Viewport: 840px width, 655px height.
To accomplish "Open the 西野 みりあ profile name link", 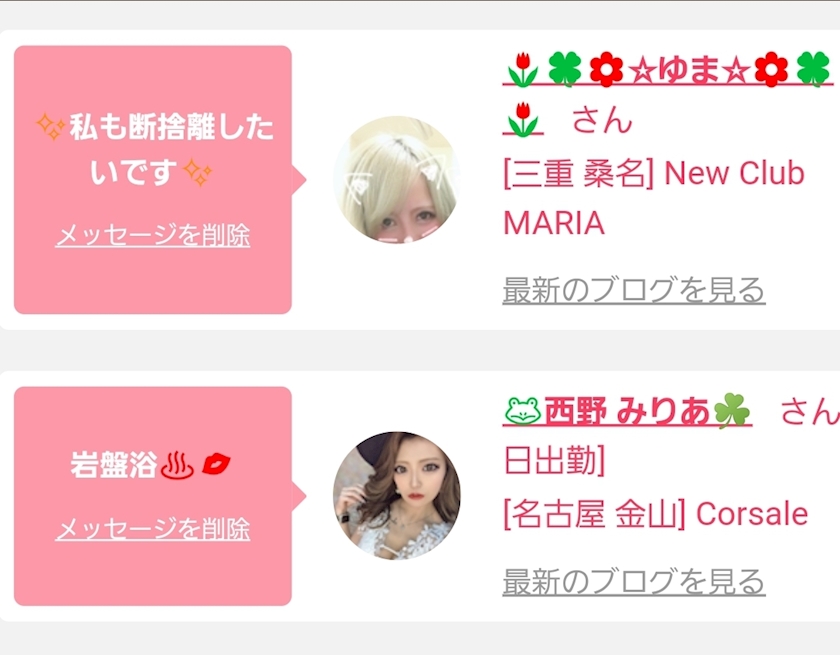I will pos(627,411).
